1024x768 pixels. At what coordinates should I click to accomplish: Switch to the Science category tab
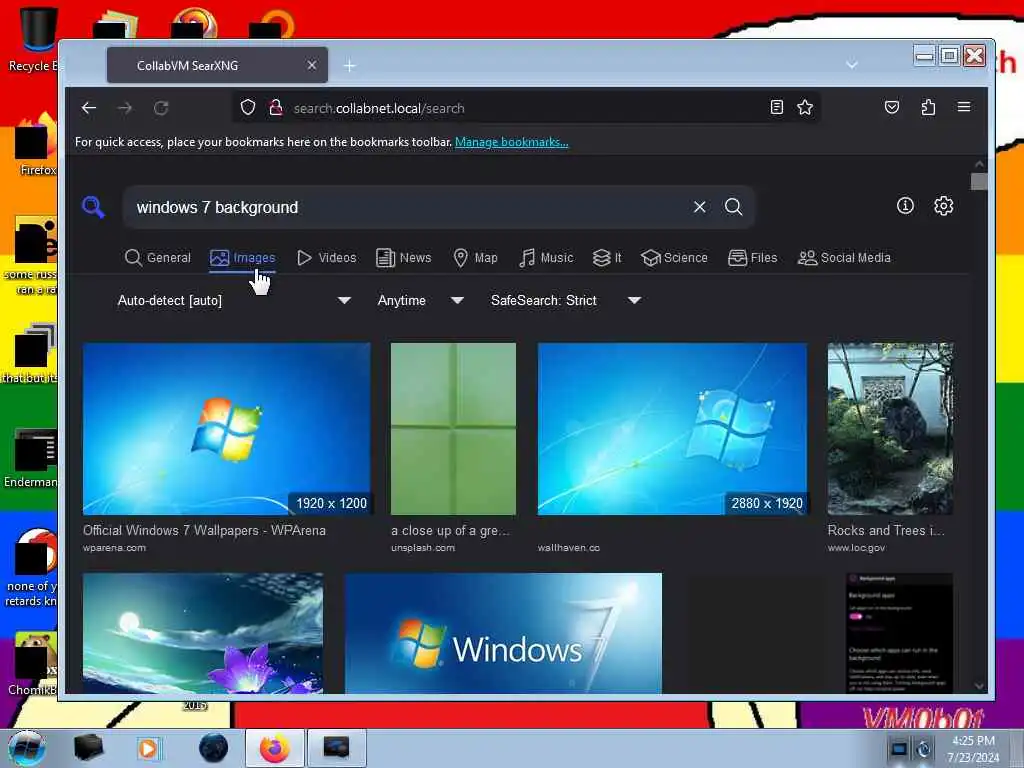point(674,257)
